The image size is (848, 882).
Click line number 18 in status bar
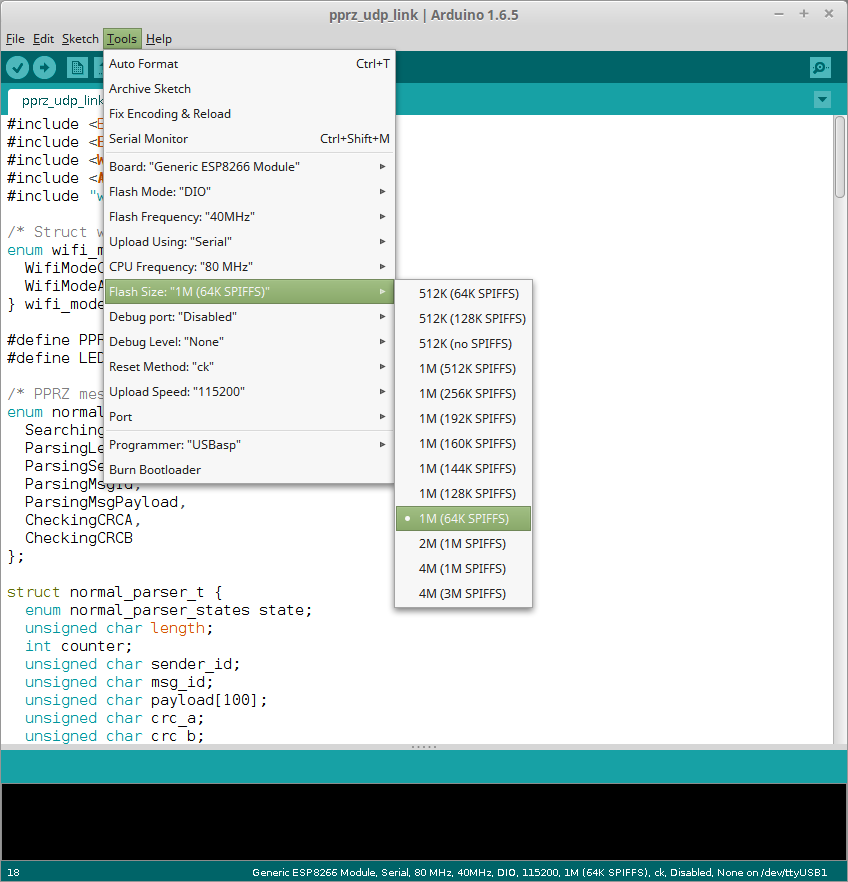tap(13, 872)
